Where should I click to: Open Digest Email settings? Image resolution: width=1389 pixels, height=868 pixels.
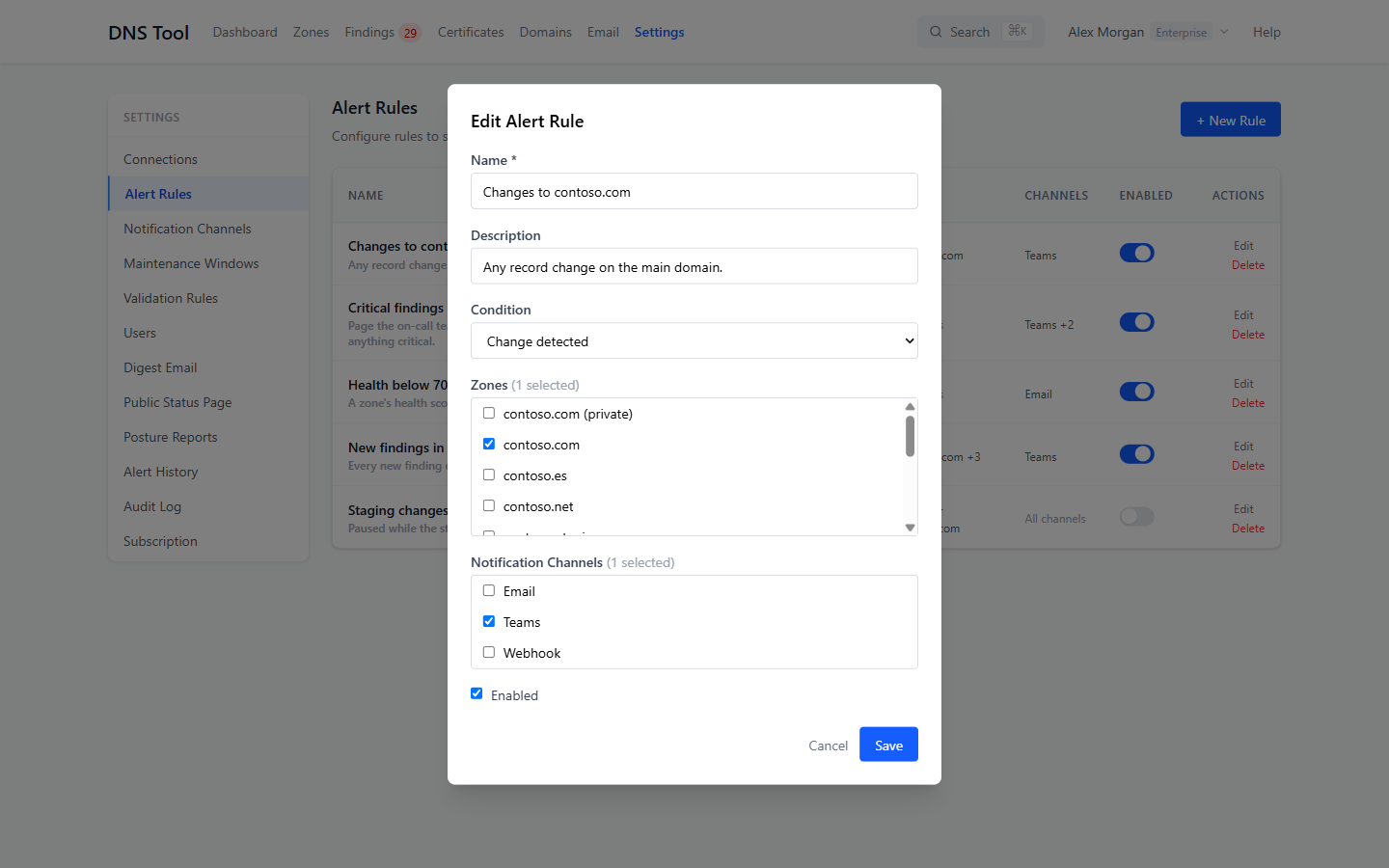(x=208, y=367)
